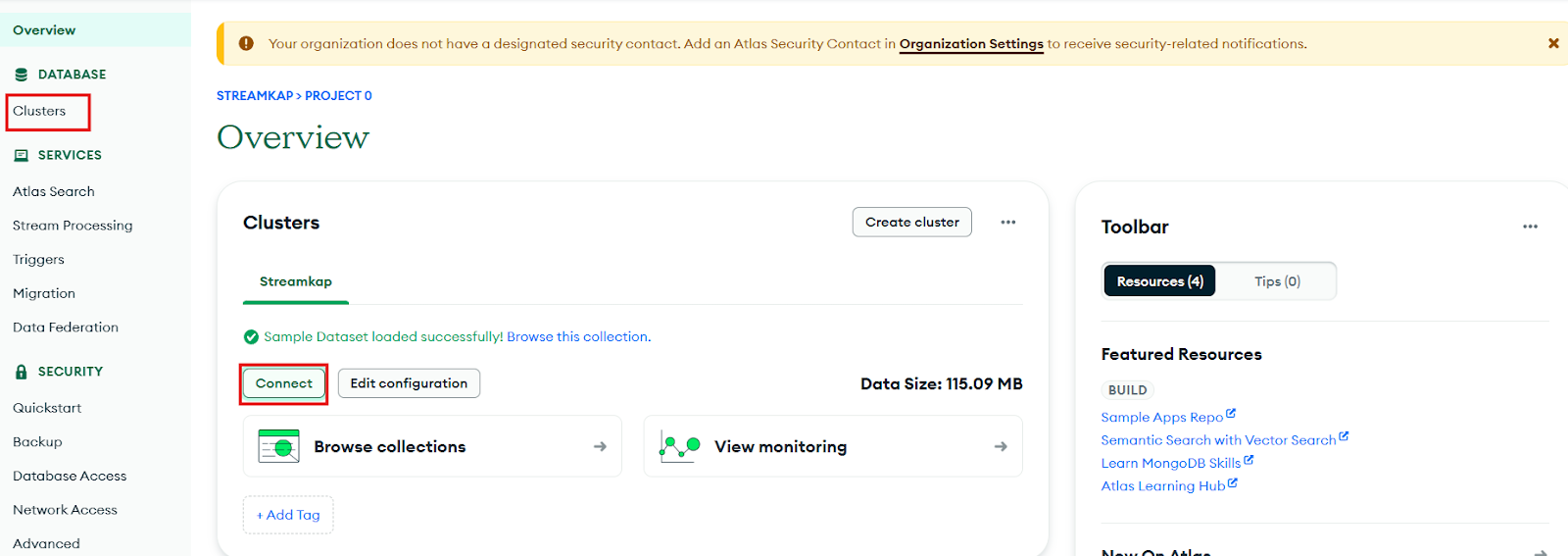Open Atlas Learning Hub link
The width and height of the screenshot is (1568, 556).
[x=1163, y=486]
